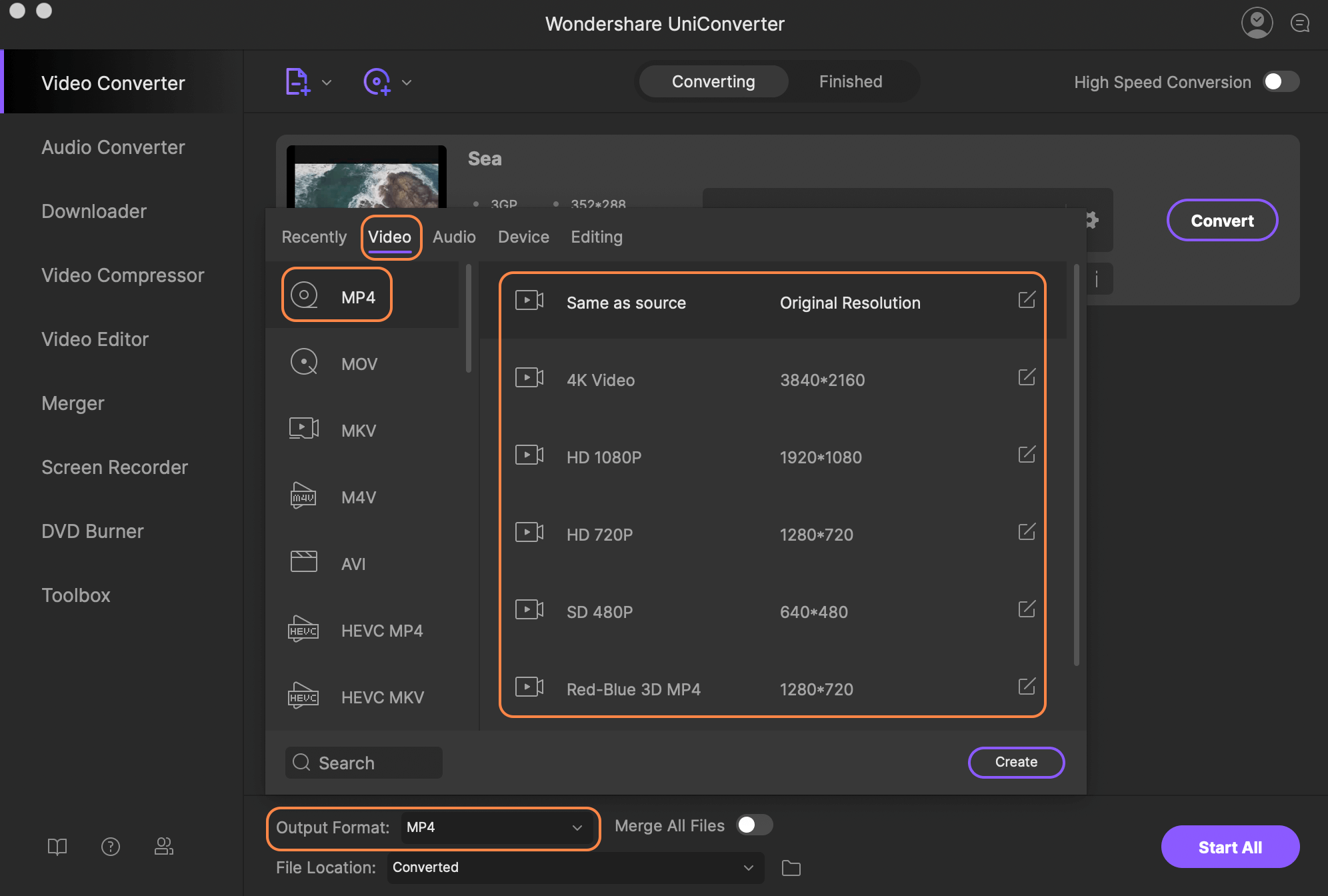The height and width of the screenshot is (896, 1328).
Task: Open the user account profile icon
Action: (x=1257, y=23)
